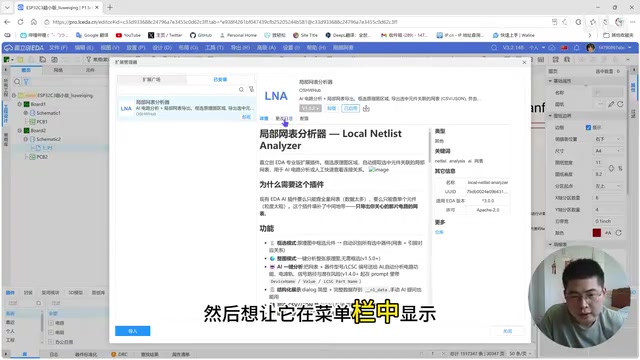Viewport: 640px width, 360px height.
Task: Open the A4 paper size dropdown
Action: coord(607,151)
